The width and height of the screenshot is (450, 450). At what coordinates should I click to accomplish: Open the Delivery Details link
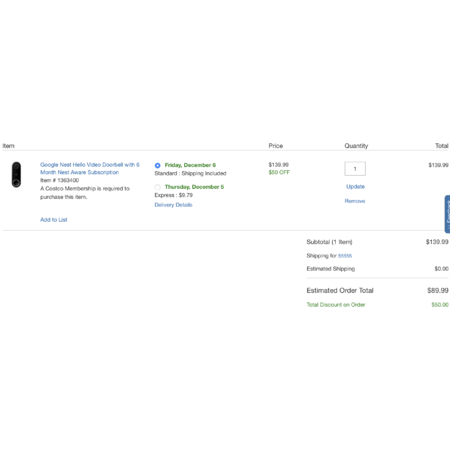(173, 205)
